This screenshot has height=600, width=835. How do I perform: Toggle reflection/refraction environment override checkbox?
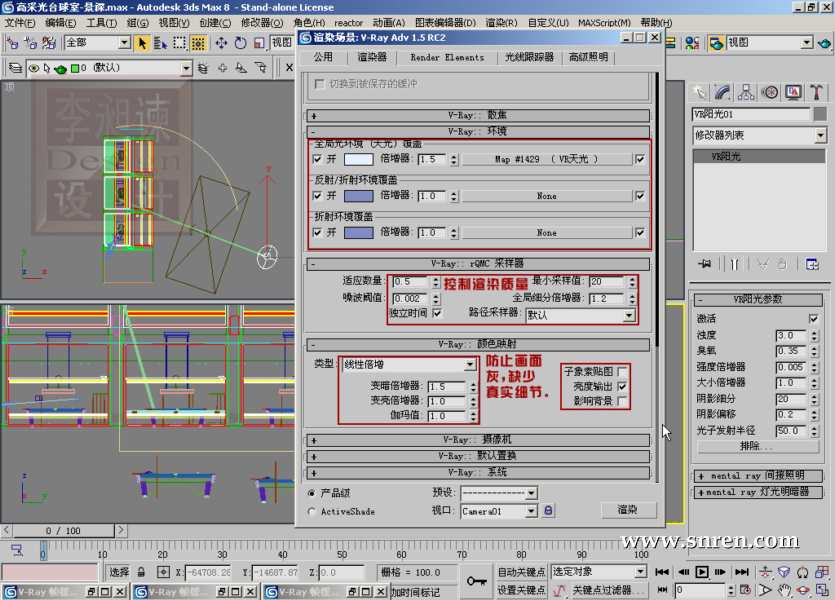click(317, 196)
